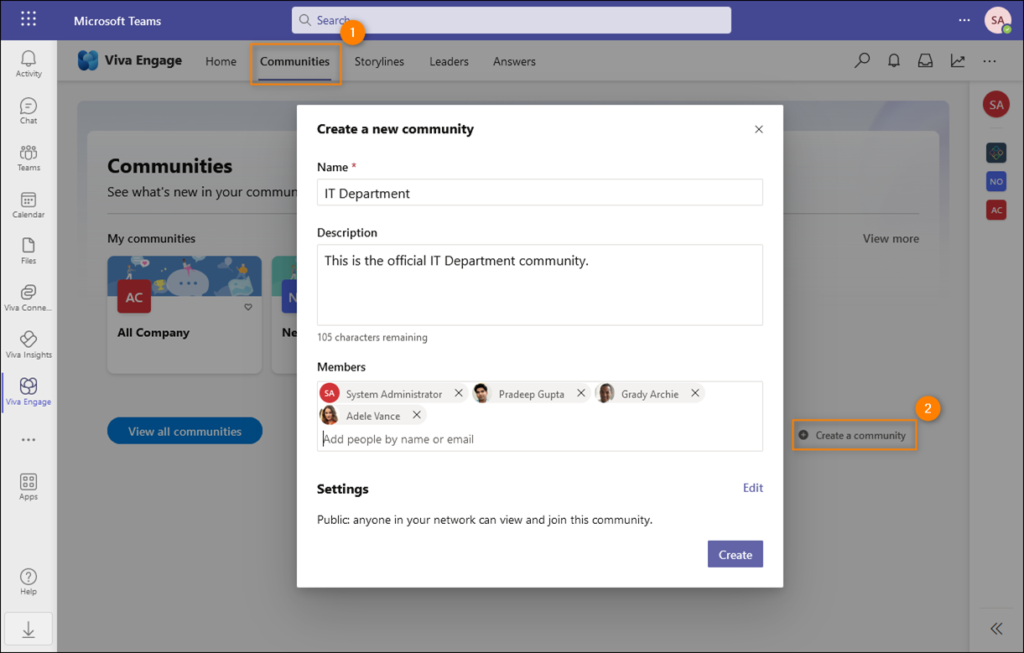This screenshot has height=653, width=1024.
Task: Click Edit next to Settings
Action: 752,488
